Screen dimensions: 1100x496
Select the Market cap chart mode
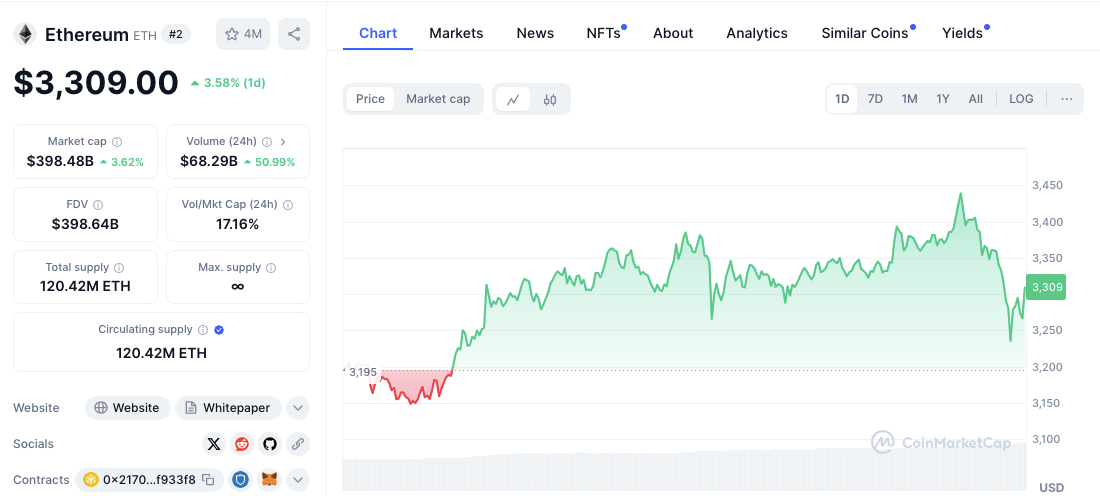pos(438,99)
